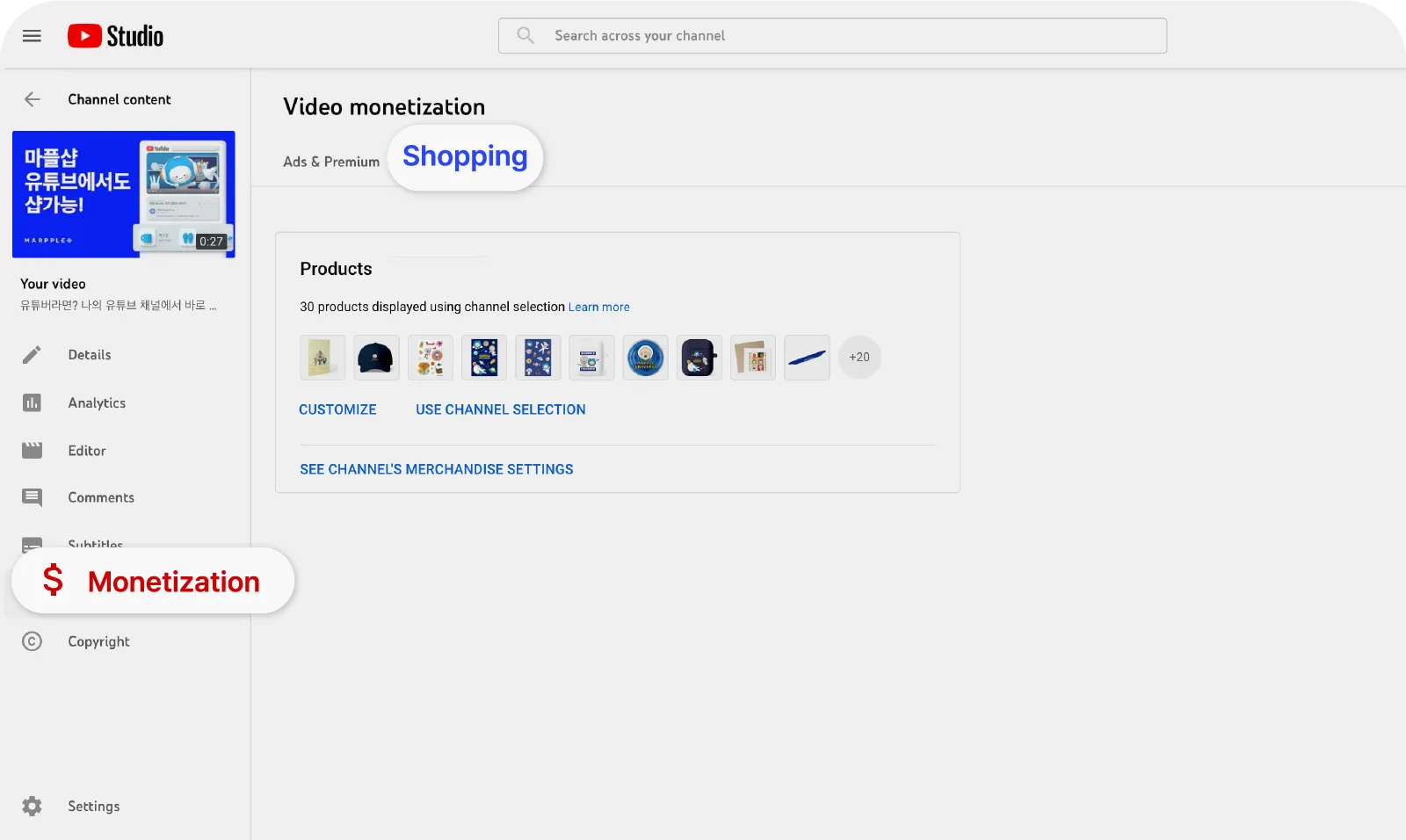The height and width of the screenshot is (840, 1406).
Task: Follow the Learn more link
Action: 599,307
